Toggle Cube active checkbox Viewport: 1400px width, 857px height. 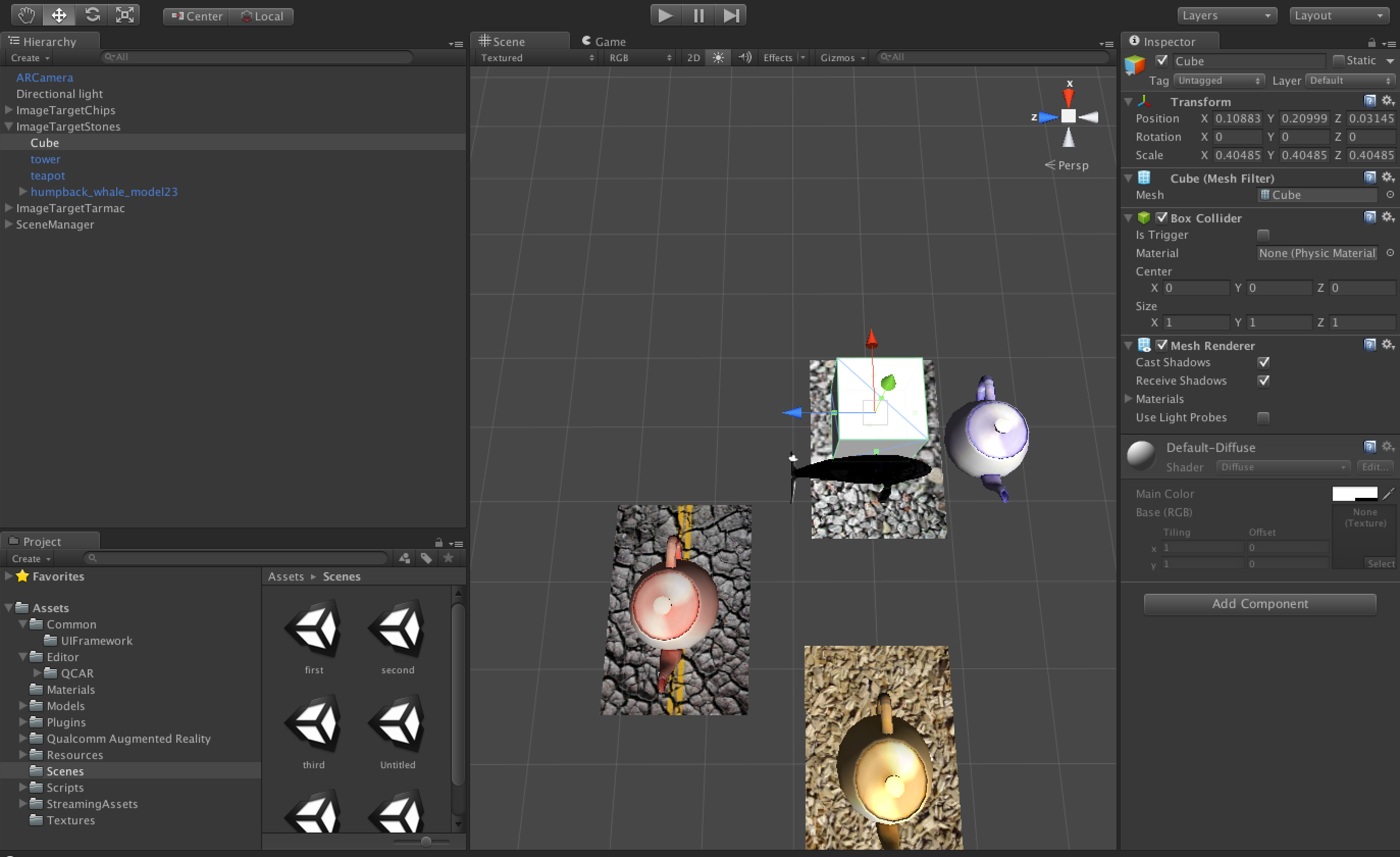click(x=1162, y=60)
